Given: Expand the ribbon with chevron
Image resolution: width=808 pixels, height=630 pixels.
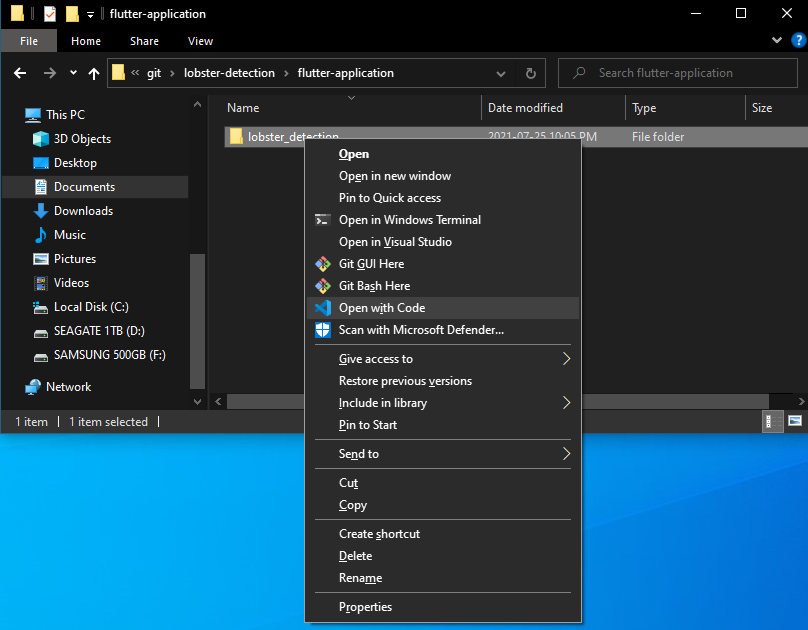Looking at the screenshot, I should point(777,40).
